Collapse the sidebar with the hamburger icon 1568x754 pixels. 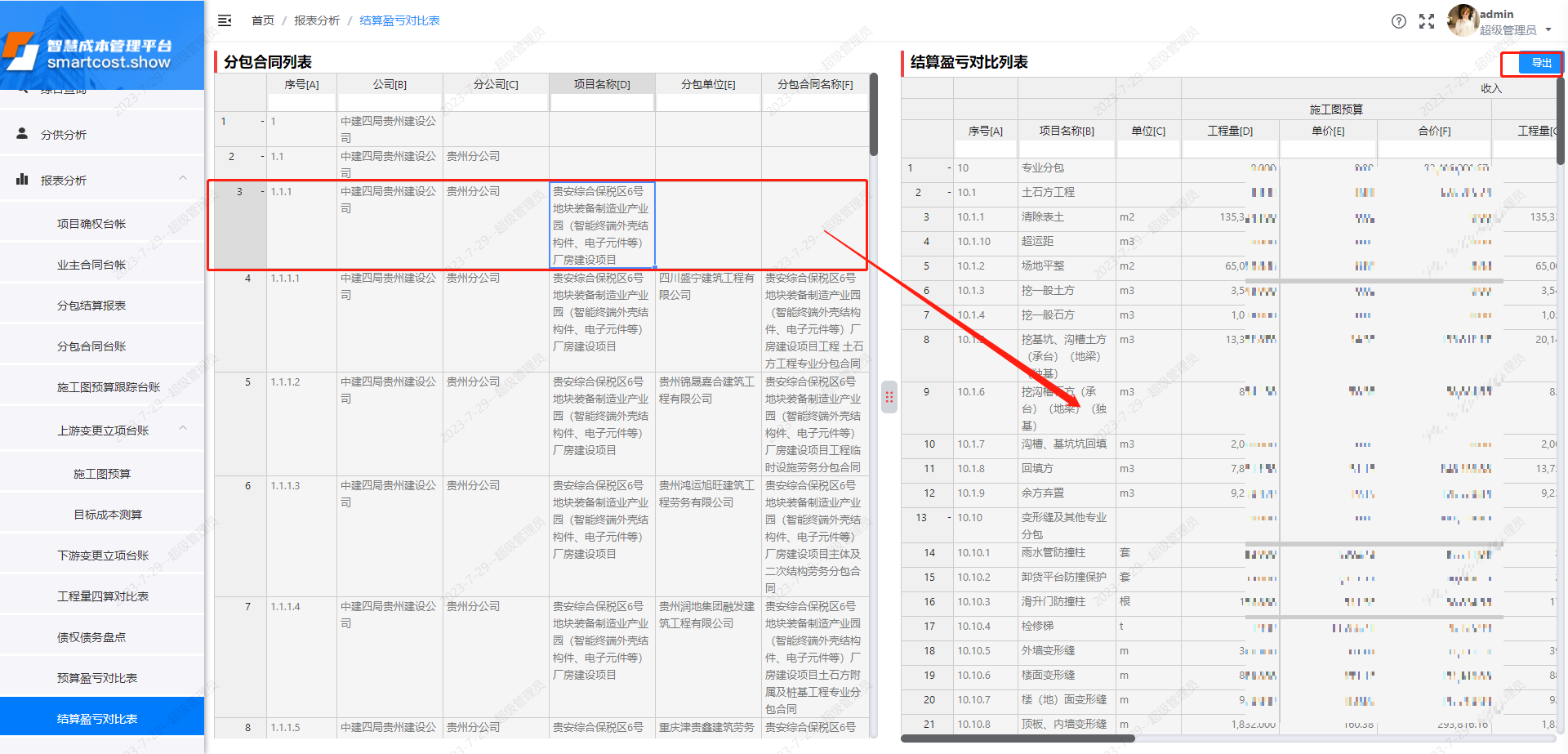point(225,20)
